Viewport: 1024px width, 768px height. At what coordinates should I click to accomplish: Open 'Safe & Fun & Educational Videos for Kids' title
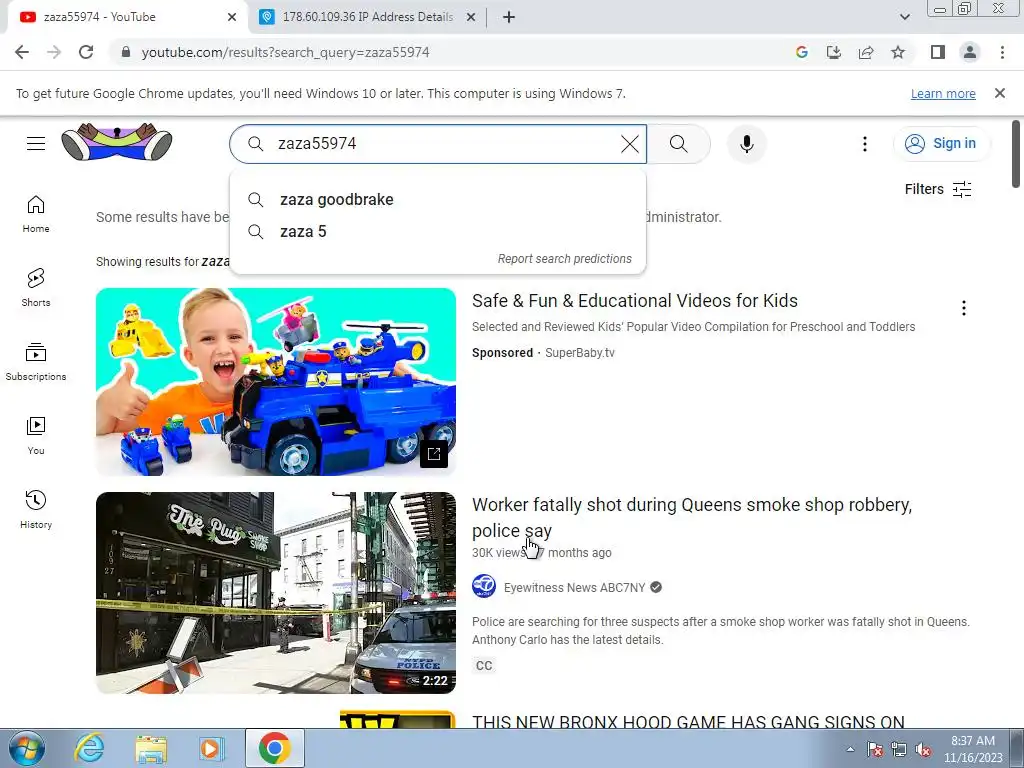click(635, 301)
